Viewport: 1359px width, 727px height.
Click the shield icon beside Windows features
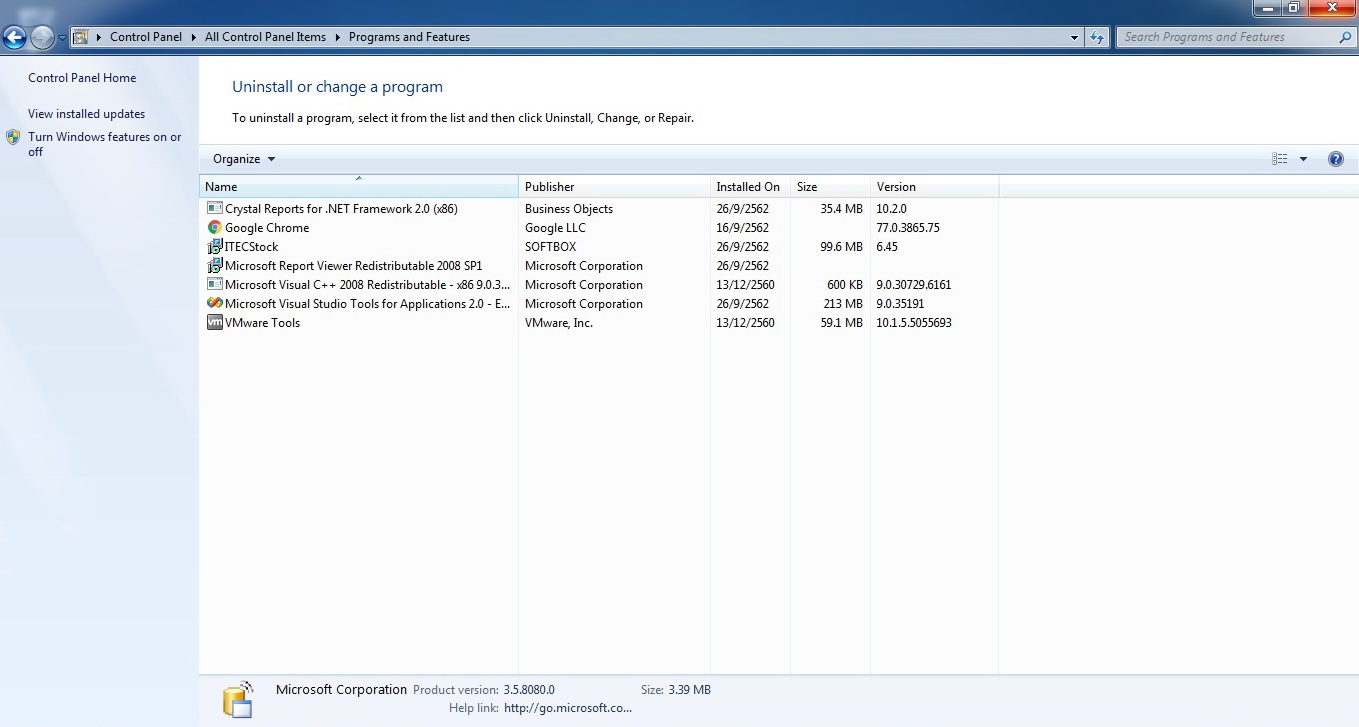[x=13, y=137]
